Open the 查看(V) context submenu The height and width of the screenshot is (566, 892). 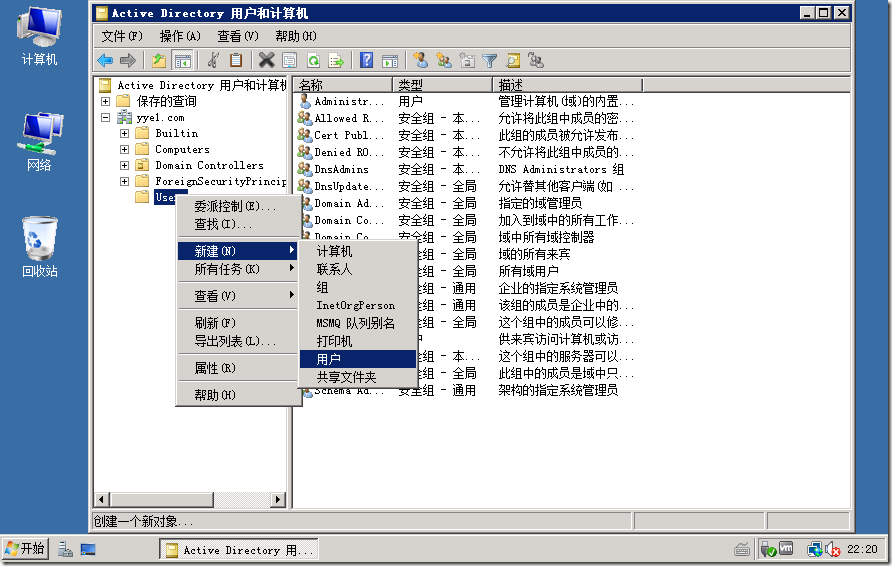[238, 296]
